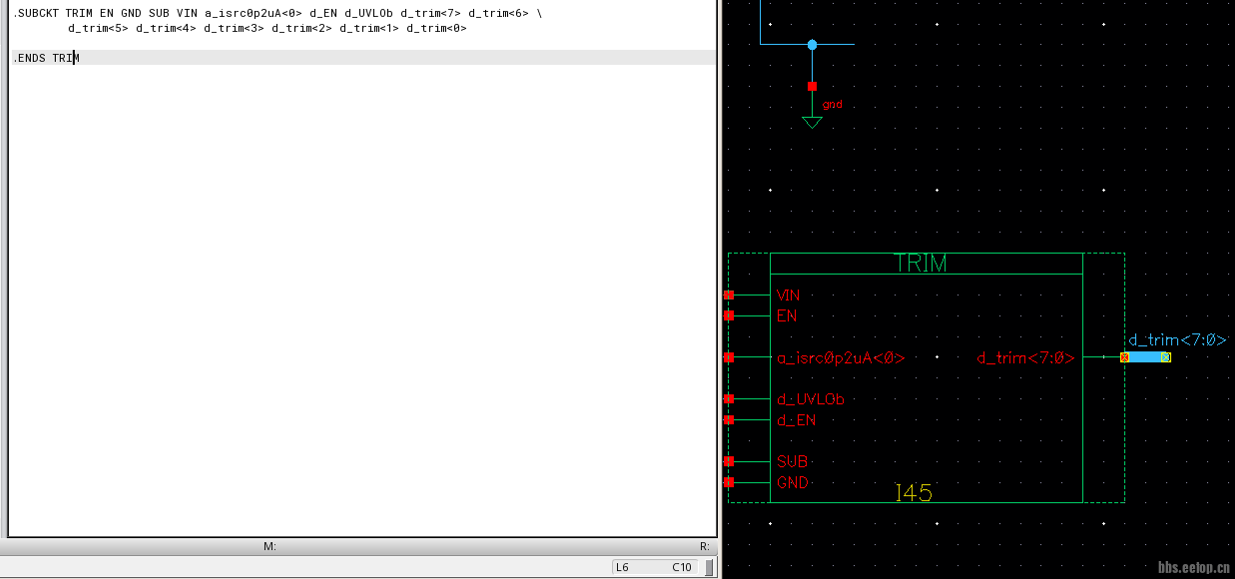Select the highlighted d_trim<7:0> bus wire
The width and height of the screenshot is (1235, 579).
point(1145,357)
